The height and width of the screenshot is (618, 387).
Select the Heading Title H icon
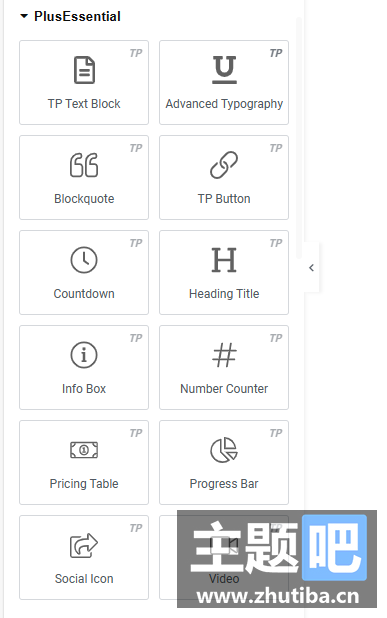pos(224,260)
